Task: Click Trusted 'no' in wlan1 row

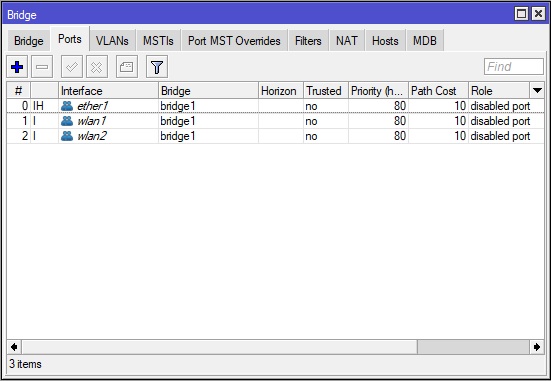Action: [x=311, y=121]
